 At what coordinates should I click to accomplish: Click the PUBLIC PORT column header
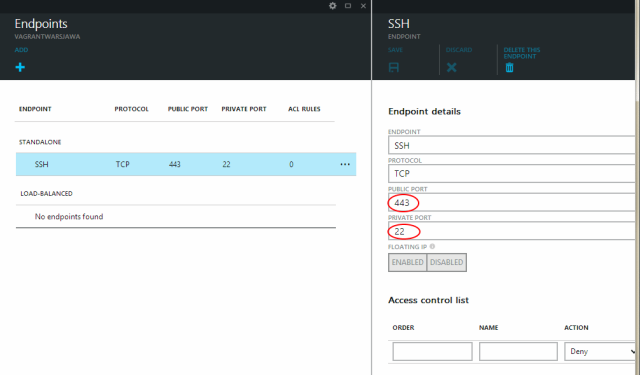click(188, 109)
